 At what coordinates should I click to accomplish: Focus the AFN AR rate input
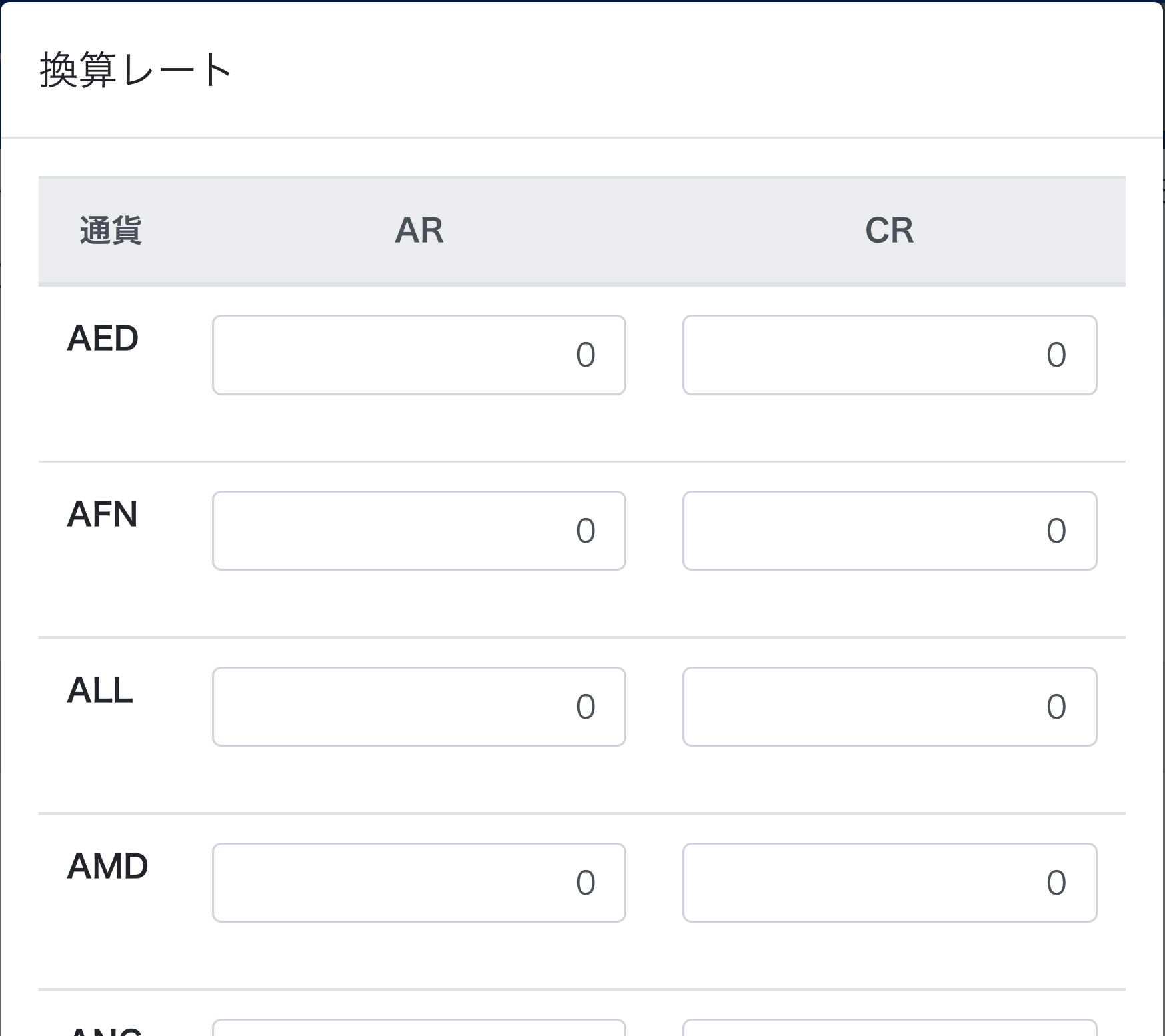click(x=419, y=531)
